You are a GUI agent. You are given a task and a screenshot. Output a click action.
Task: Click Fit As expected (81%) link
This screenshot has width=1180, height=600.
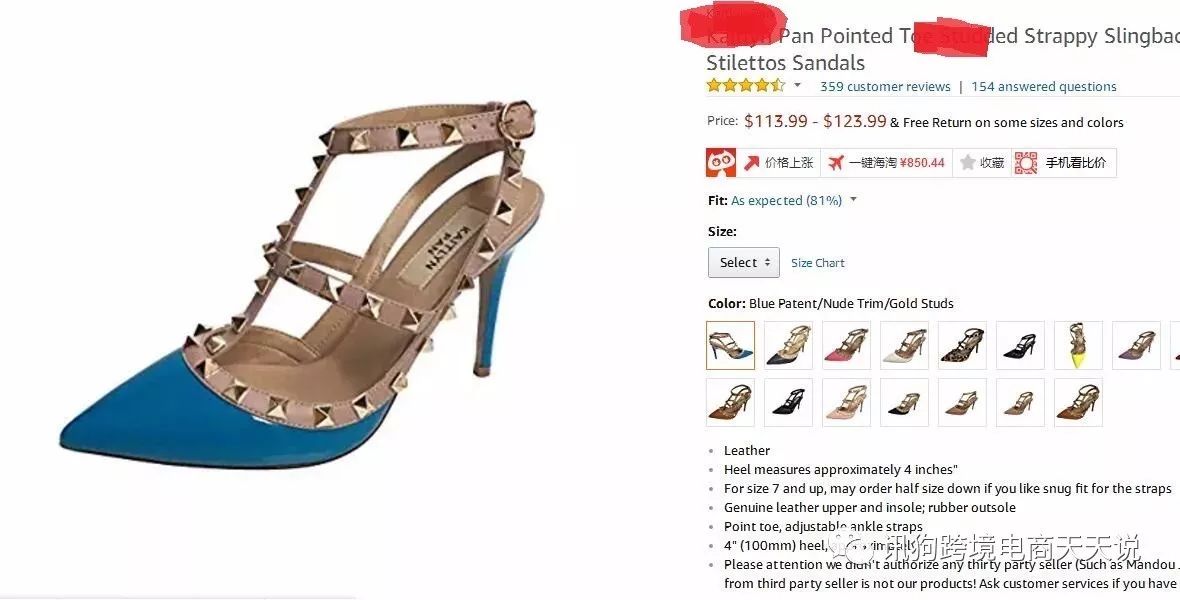coord(786,200)
